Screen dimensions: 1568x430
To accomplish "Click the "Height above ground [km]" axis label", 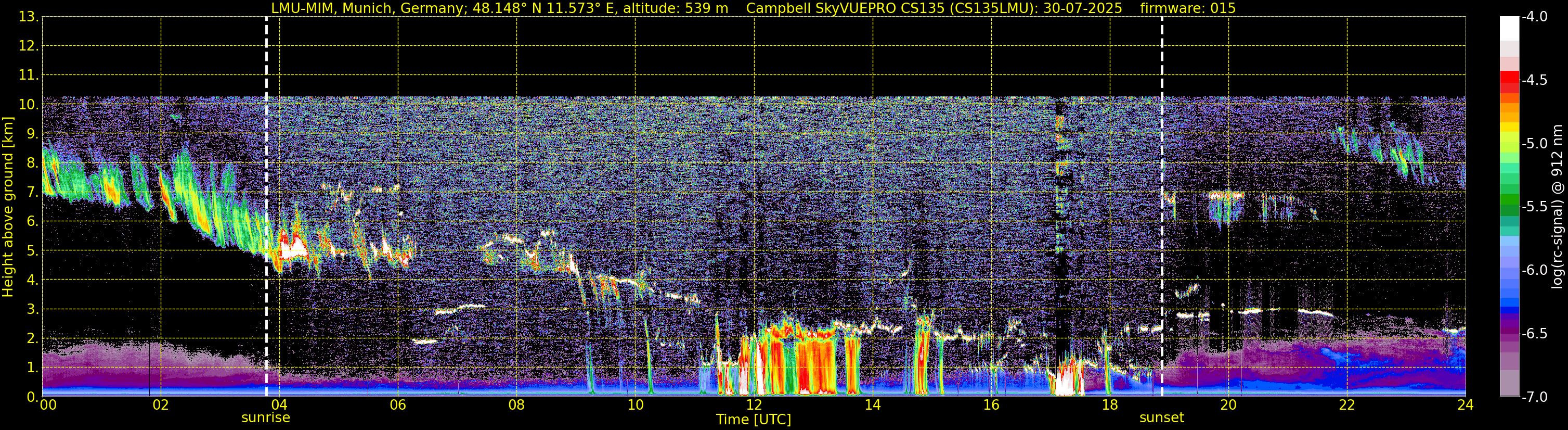I will [8, 207].
